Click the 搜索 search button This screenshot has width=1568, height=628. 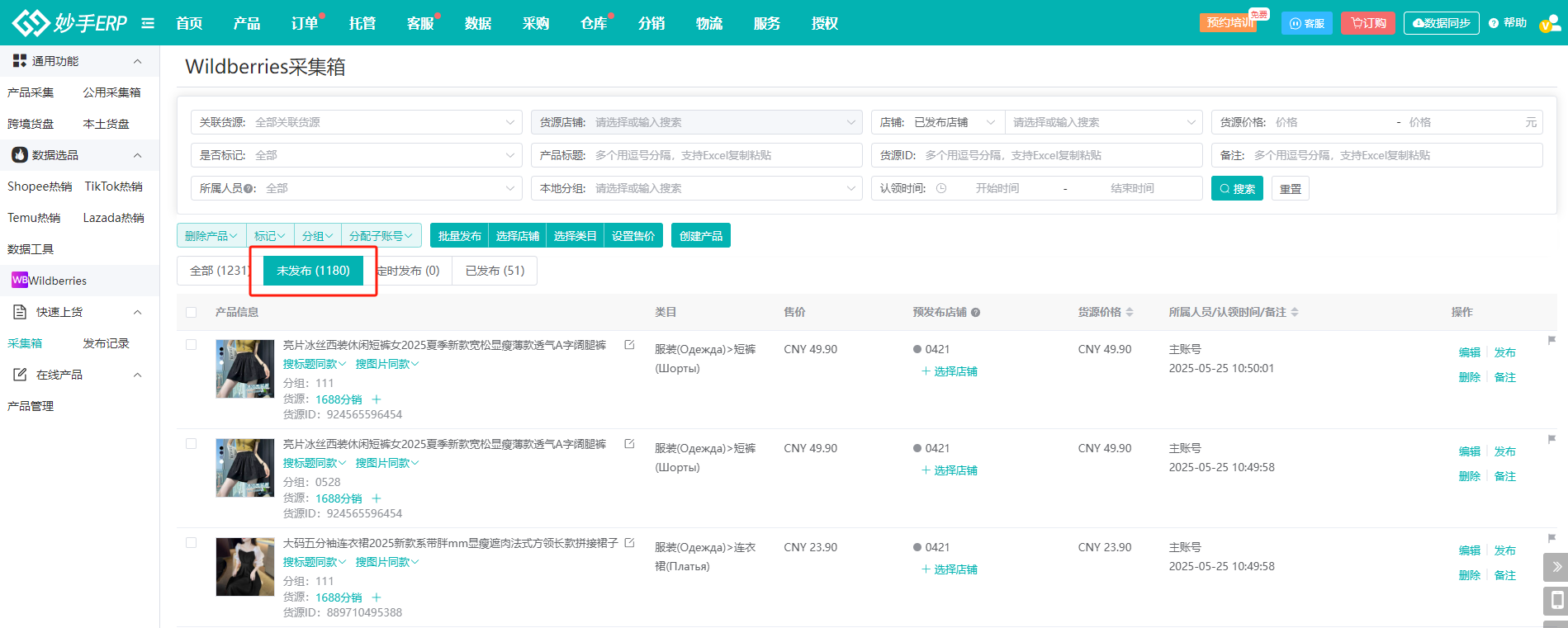pyautogui.click(x=1237, y=188)
